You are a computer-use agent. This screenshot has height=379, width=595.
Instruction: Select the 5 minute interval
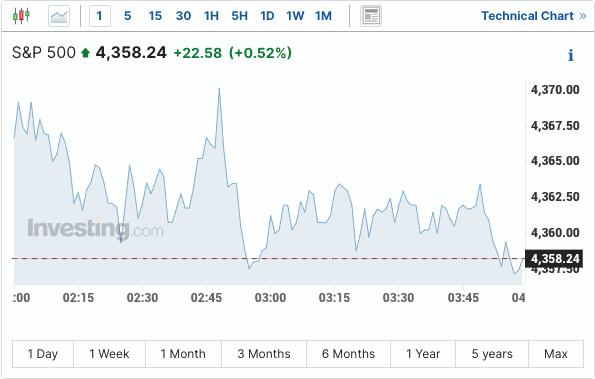tap(128, 16)
